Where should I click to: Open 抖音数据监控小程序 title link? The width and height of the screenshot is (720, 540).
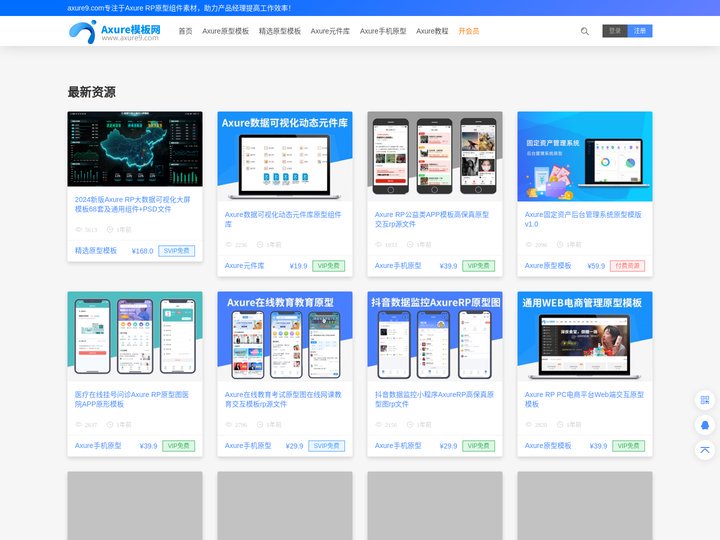point(434,399)
